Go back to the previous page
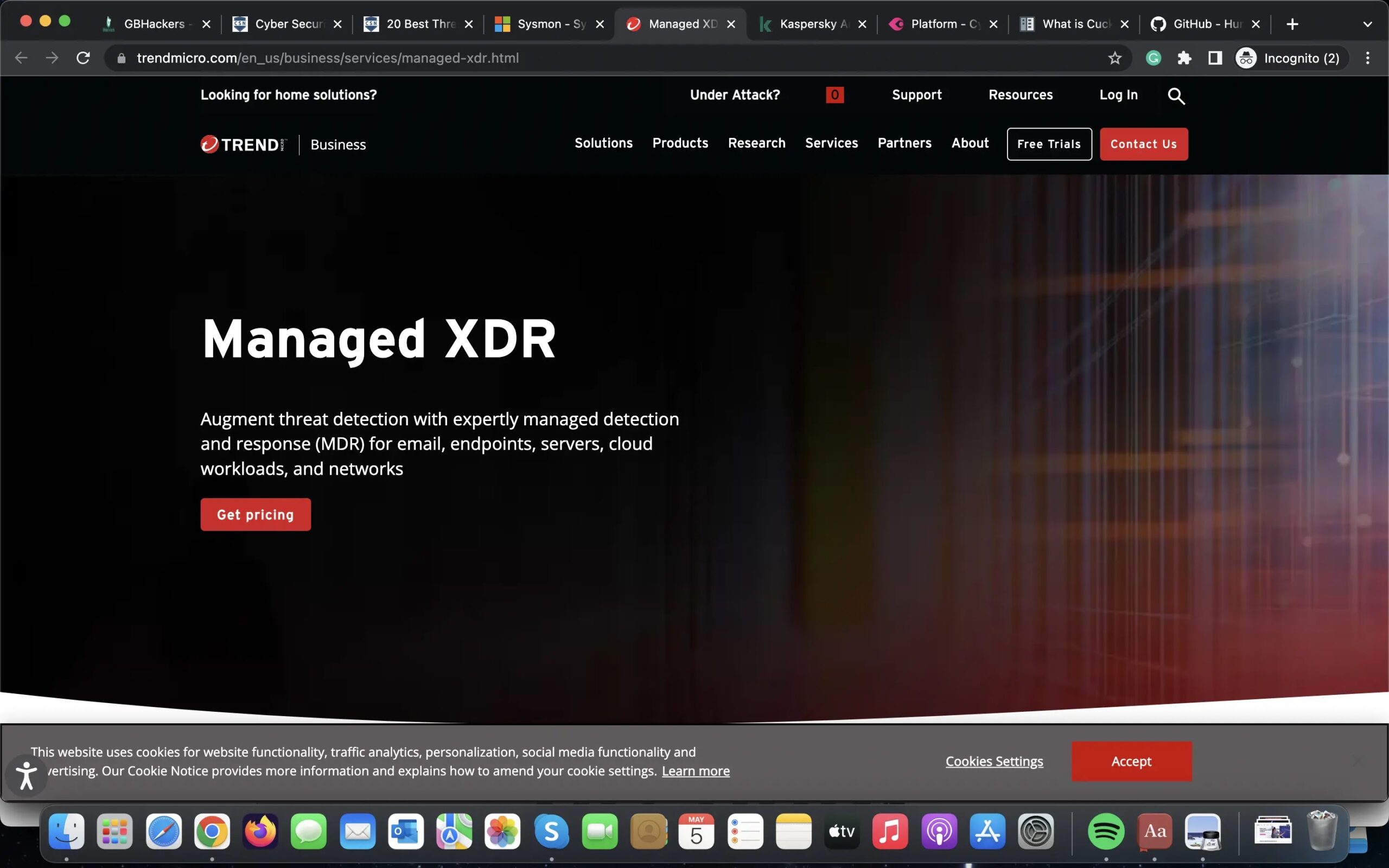 (21, 58)
